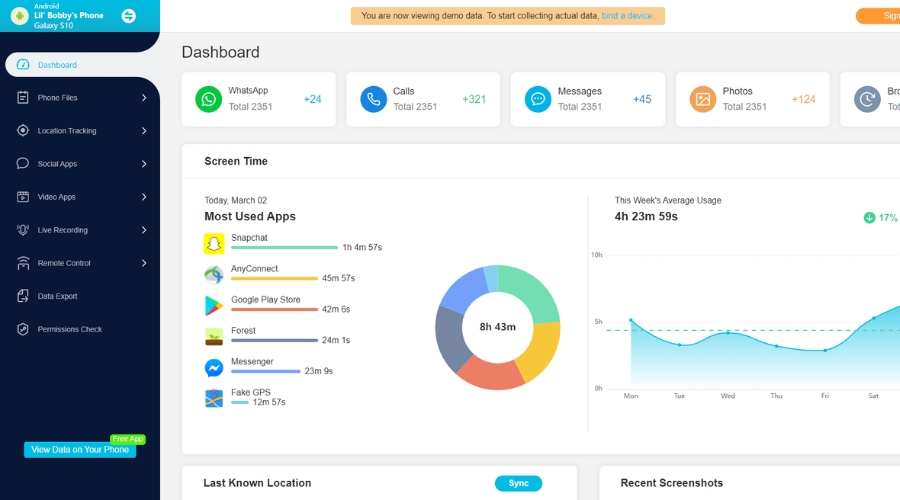Screen dimensions: 900x500
Task: Click the Messages chat bubble icon
Action: point(538,99)
